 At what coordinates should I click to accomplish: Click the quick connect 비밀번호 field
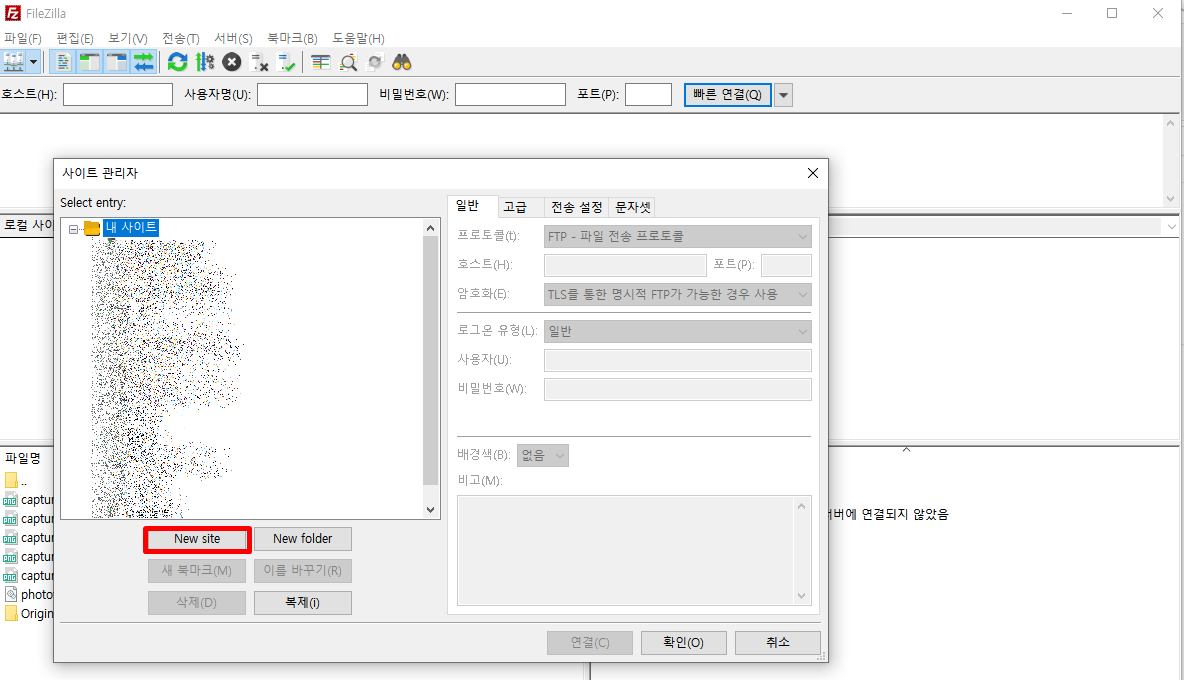point(510,94)
